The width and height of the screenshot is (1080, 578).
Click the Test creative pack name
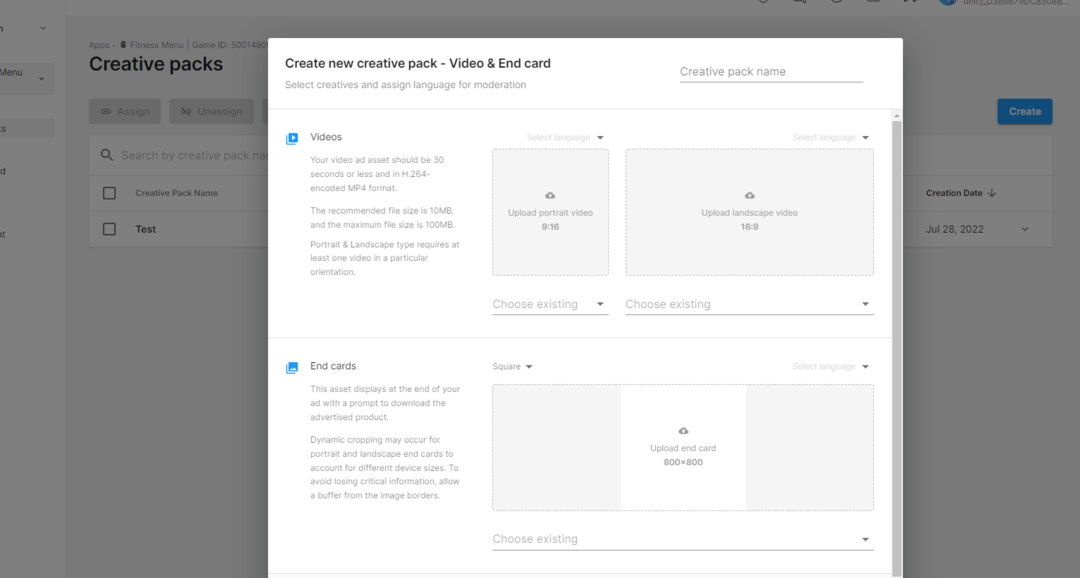[x=145, y=229]
